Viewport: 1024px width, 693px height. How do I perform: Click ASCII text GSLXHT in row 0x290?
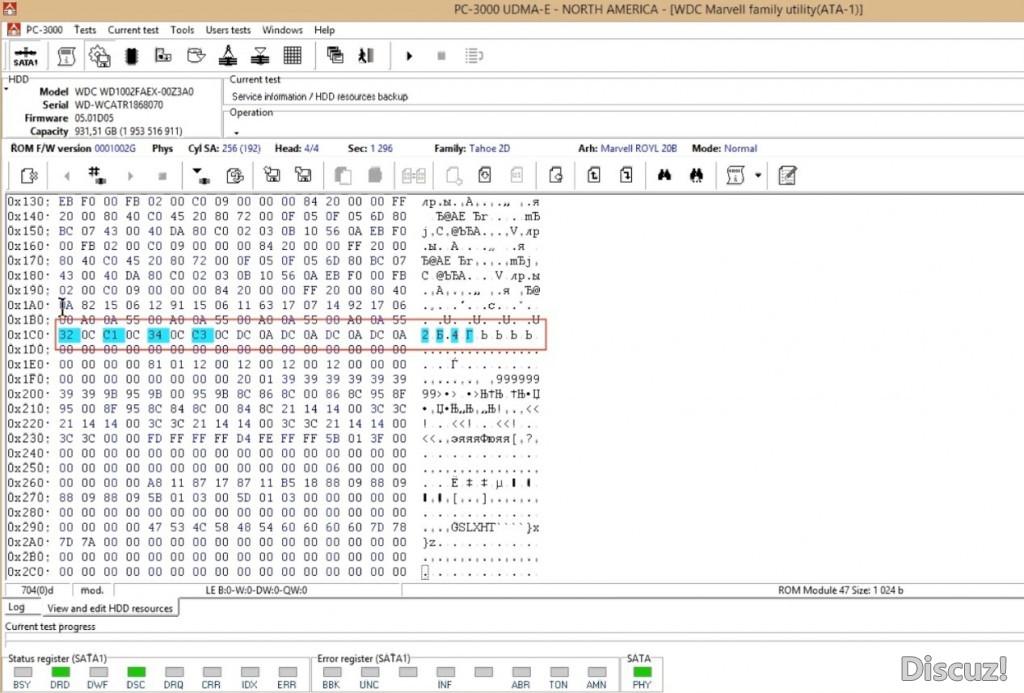point(473,527)
